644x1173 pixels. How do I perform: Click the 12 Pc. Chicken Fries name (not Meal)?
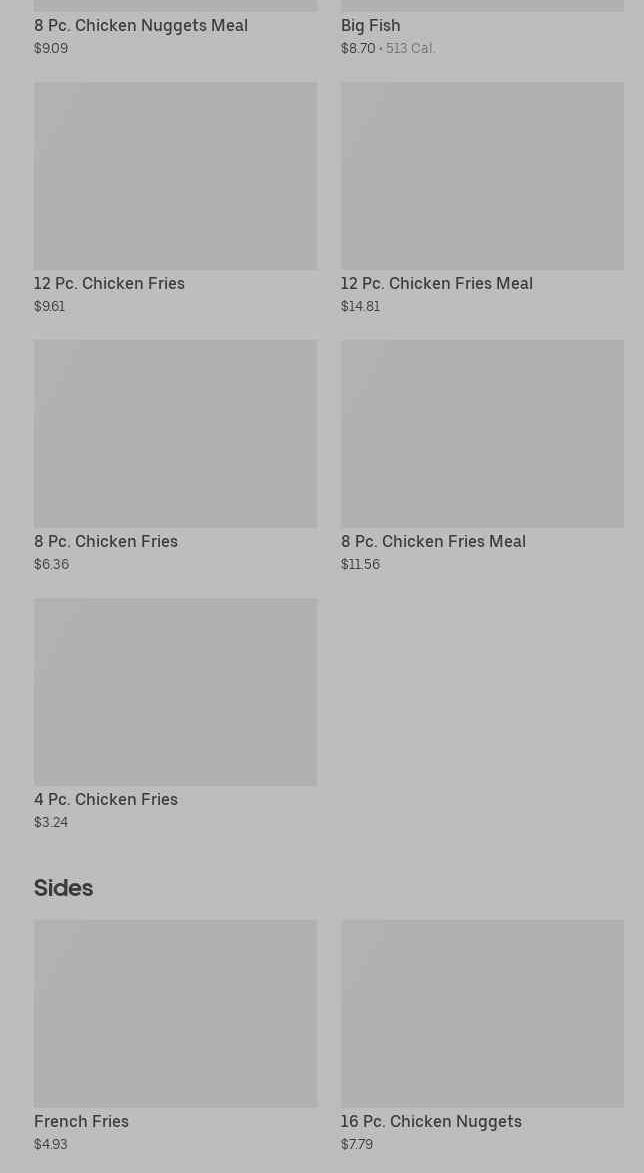pos(109,283)
